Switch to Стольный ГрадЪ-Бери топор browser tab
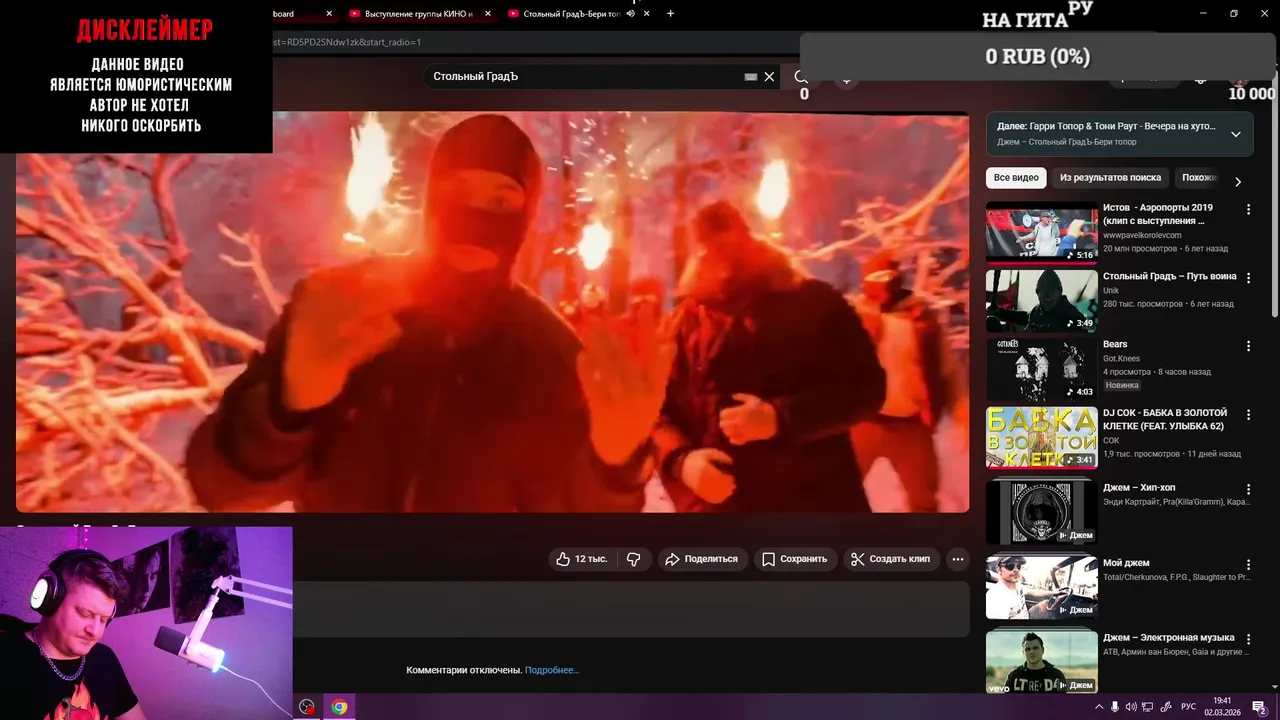Viewport: 1280px width, 720px height. point(572,14)
